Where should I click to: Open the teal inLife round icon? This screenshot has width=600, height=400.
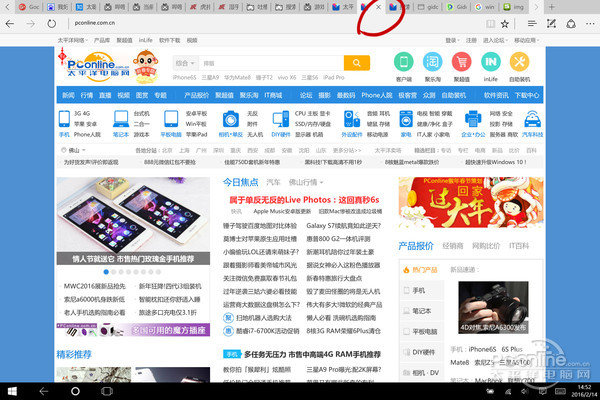point(491,62)
